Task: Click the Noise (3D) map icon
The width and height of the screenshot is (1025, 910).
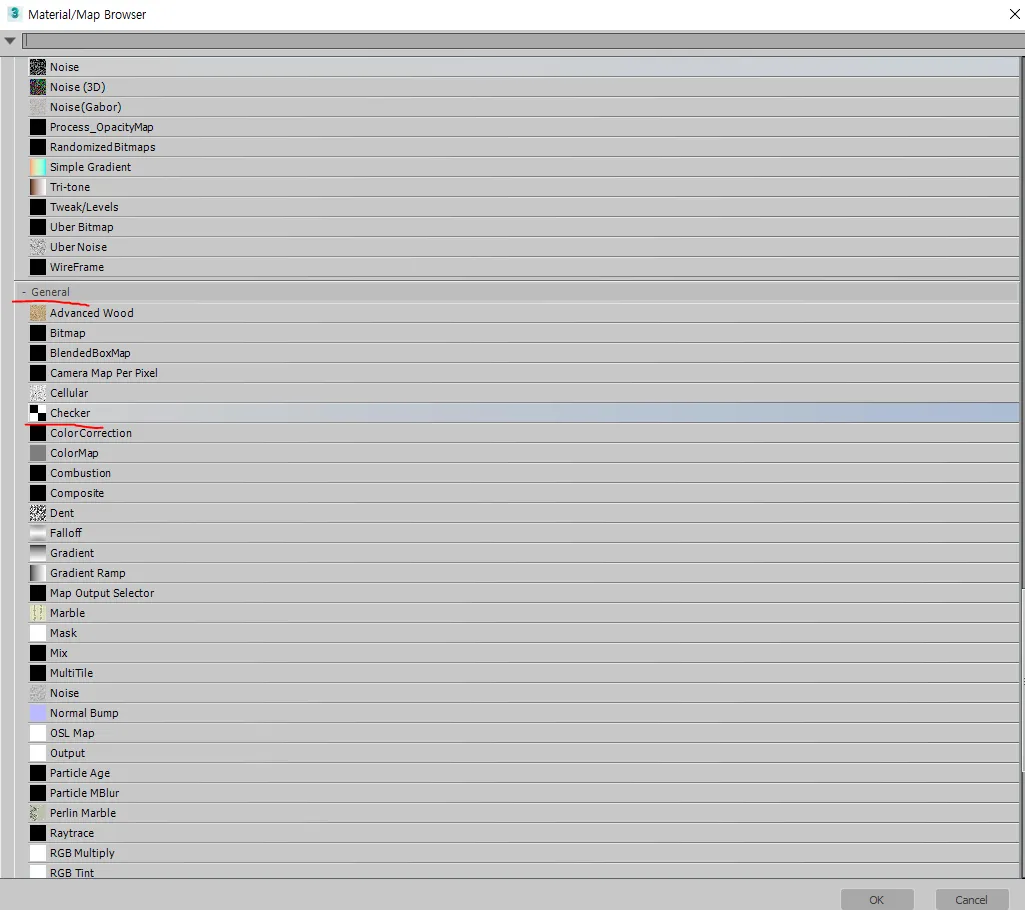Action: (x=38, y=87)
